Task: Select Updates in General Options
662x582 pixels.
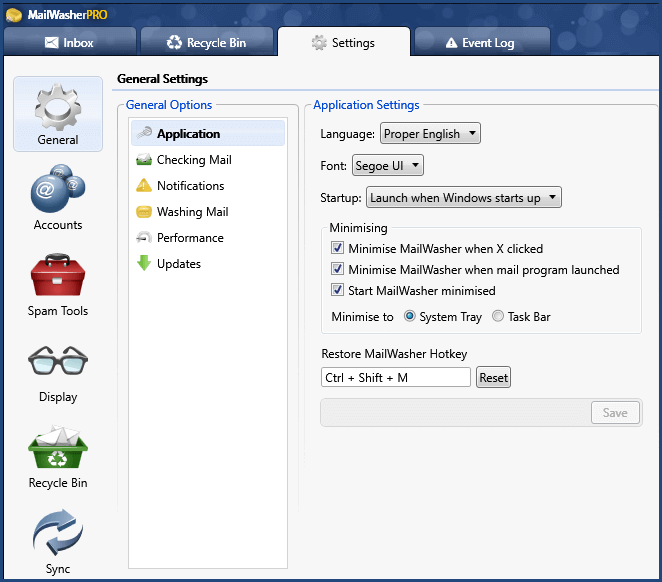Action: [208, 264]
